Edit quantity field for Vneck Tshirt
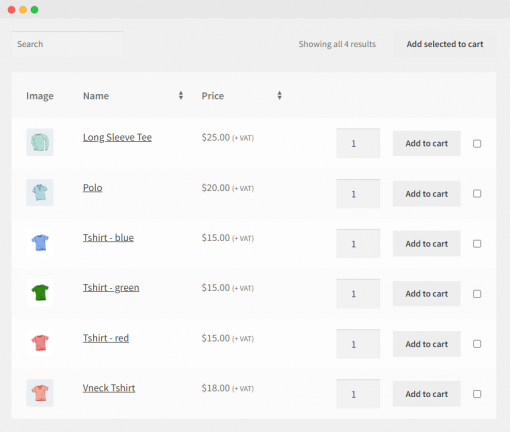This screenshot has width=510, height=432. click(358, 394)
